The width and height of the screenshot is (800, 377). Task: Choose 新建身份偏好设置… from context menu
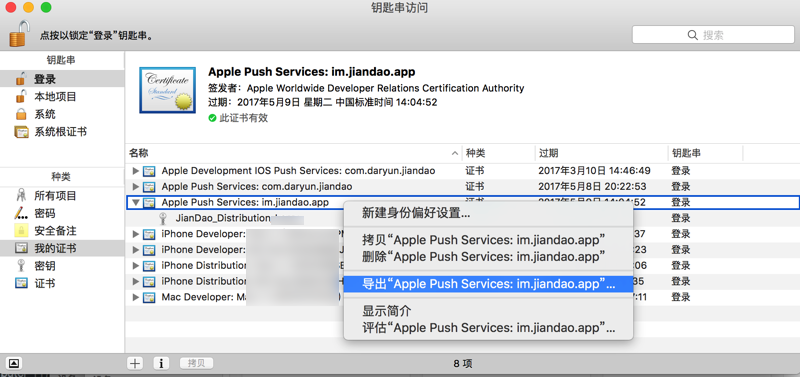point(488,213)
